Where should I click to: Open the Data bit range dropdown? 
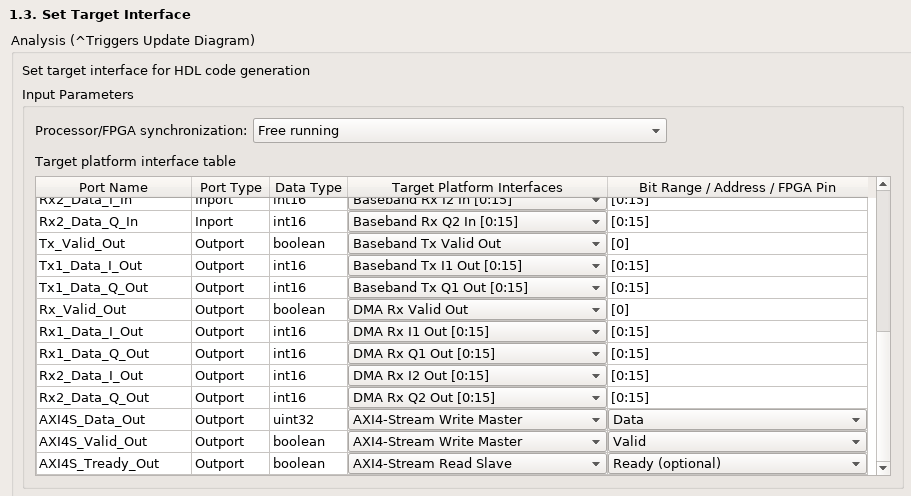[x=737, y=420]
